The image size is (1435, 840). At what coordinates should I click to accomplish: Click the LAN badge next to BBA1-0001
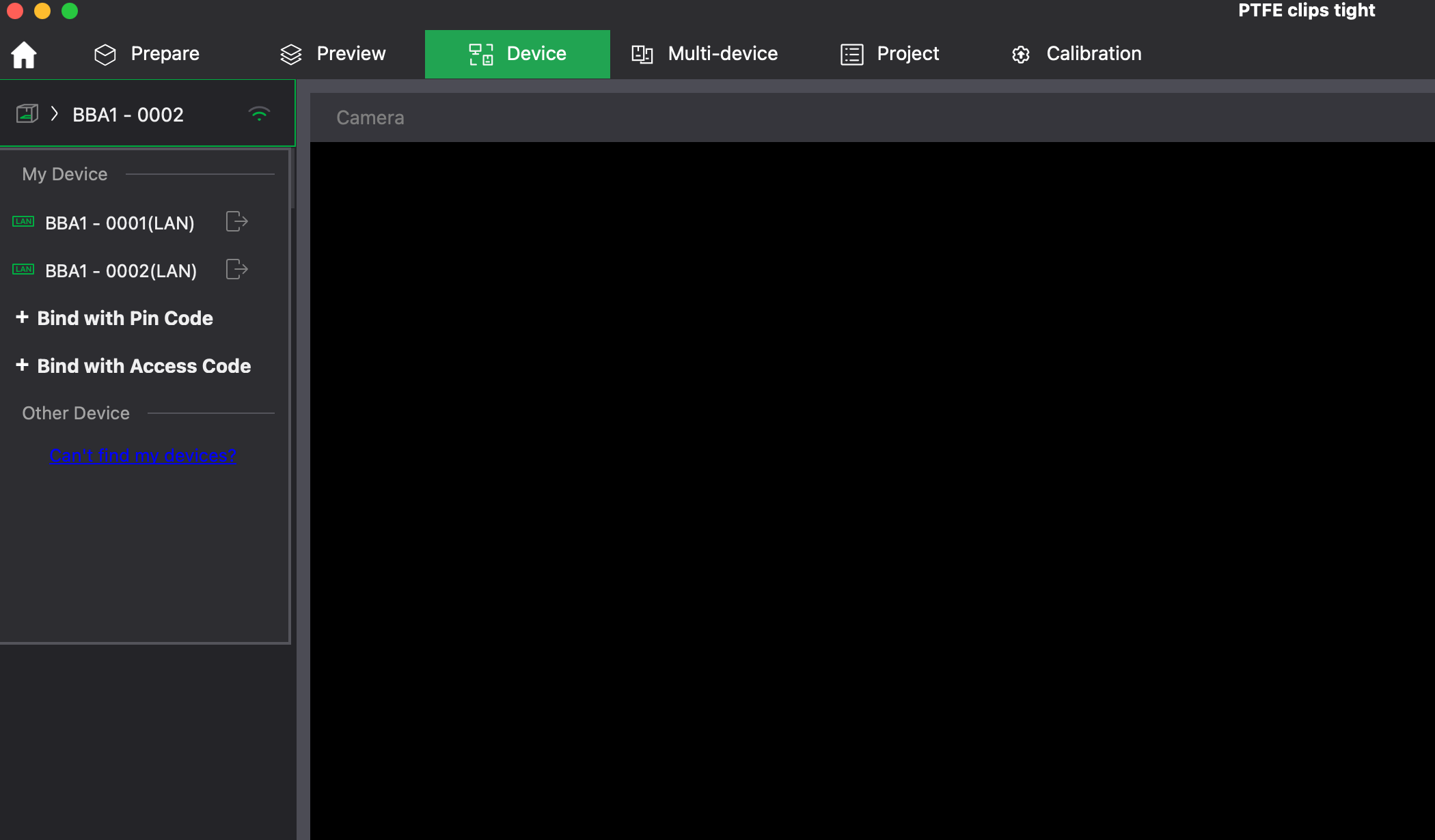pos(23,221)
